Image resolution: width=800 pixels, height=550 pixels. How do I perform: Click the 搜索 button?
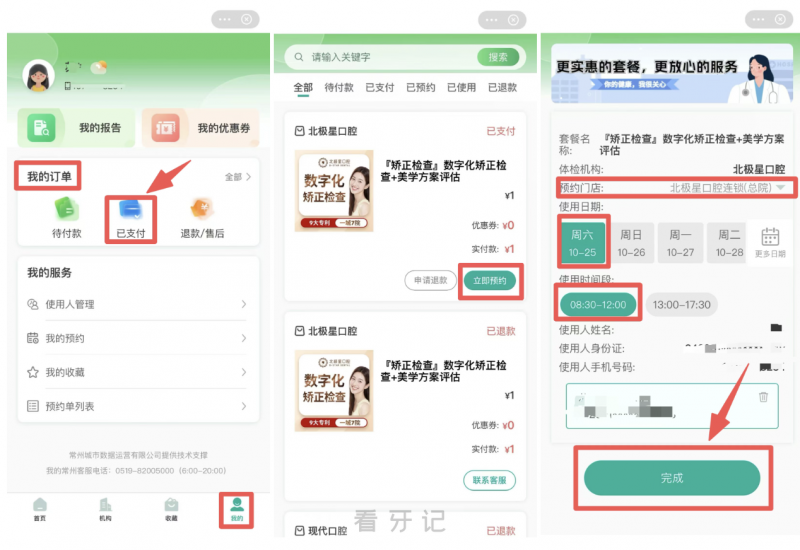click(x=498, y=57)
